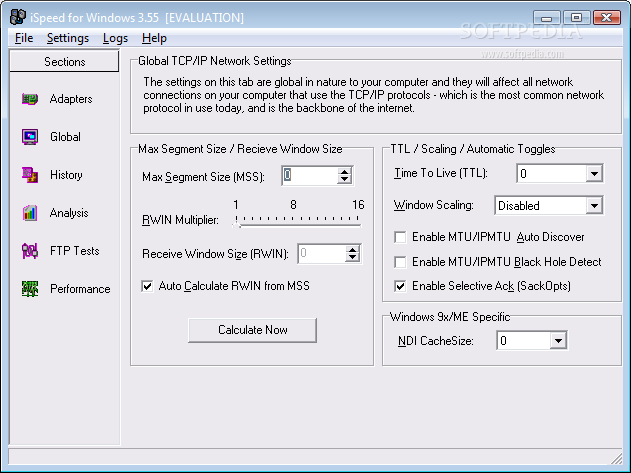Image resolution: width=631 pixels, height=473 pixels.
Task: Click the Analysis bar chart icon
Action: click(30, 213)
